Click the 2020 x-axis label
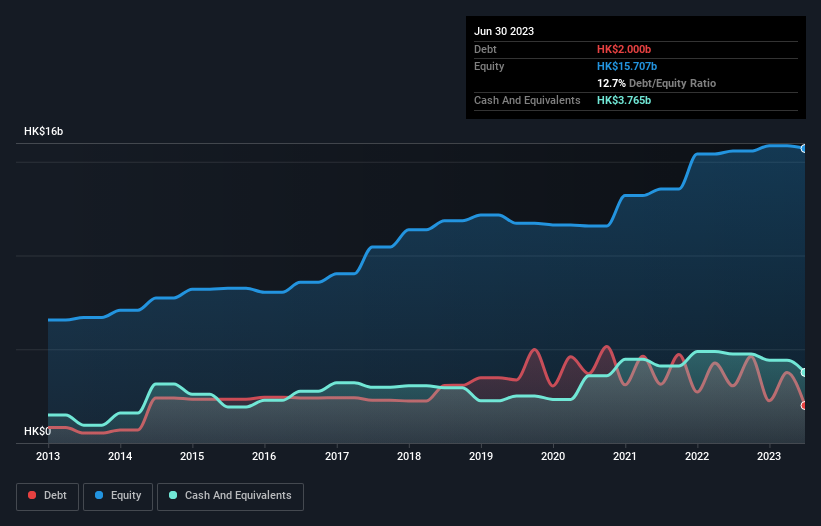821x526 pixels. [553, 456]
